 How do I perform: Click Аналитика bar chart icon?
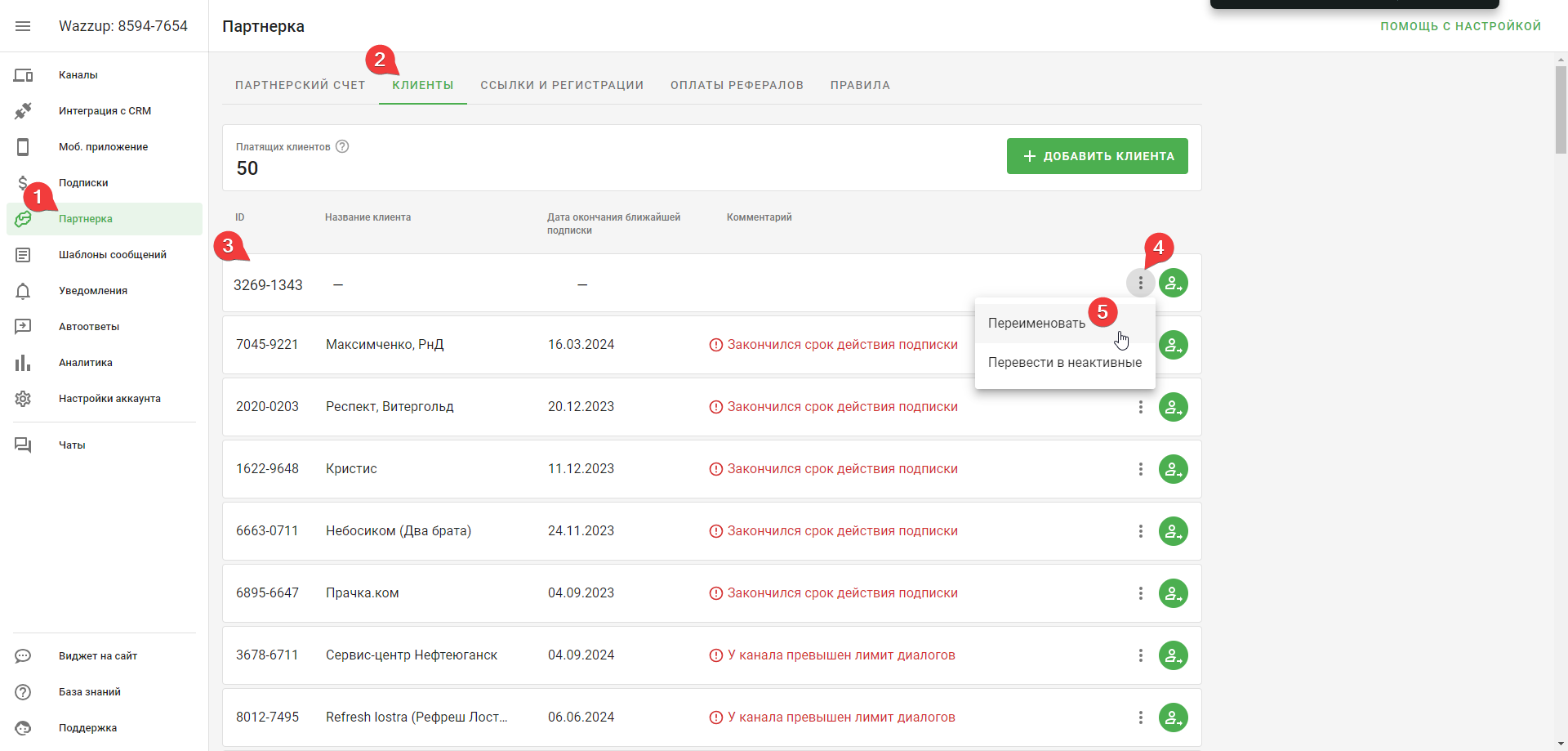(23, 363)
